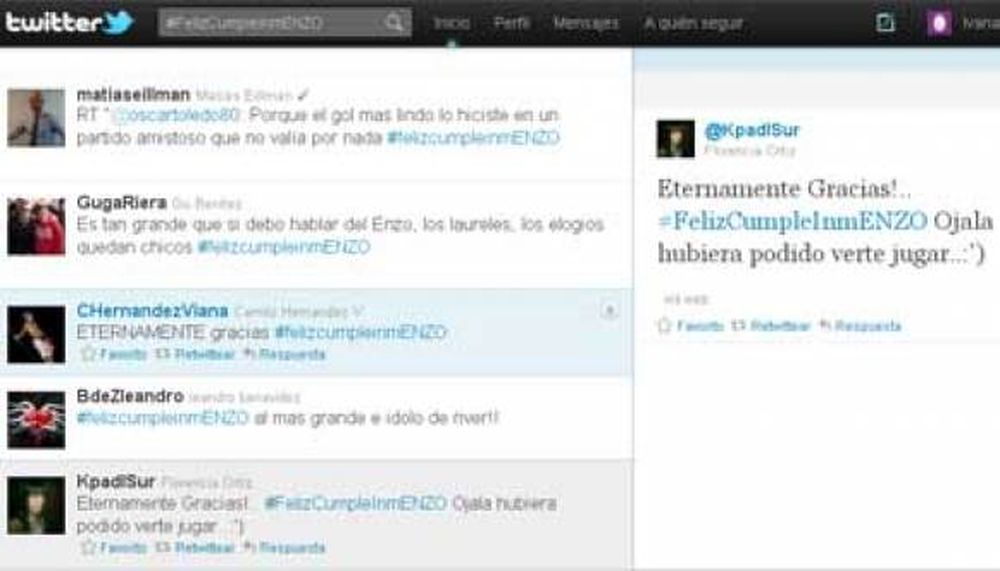The image size is (1000, 571).
Task: Open the Perfil tab
Action: click(x=511, y=24)
